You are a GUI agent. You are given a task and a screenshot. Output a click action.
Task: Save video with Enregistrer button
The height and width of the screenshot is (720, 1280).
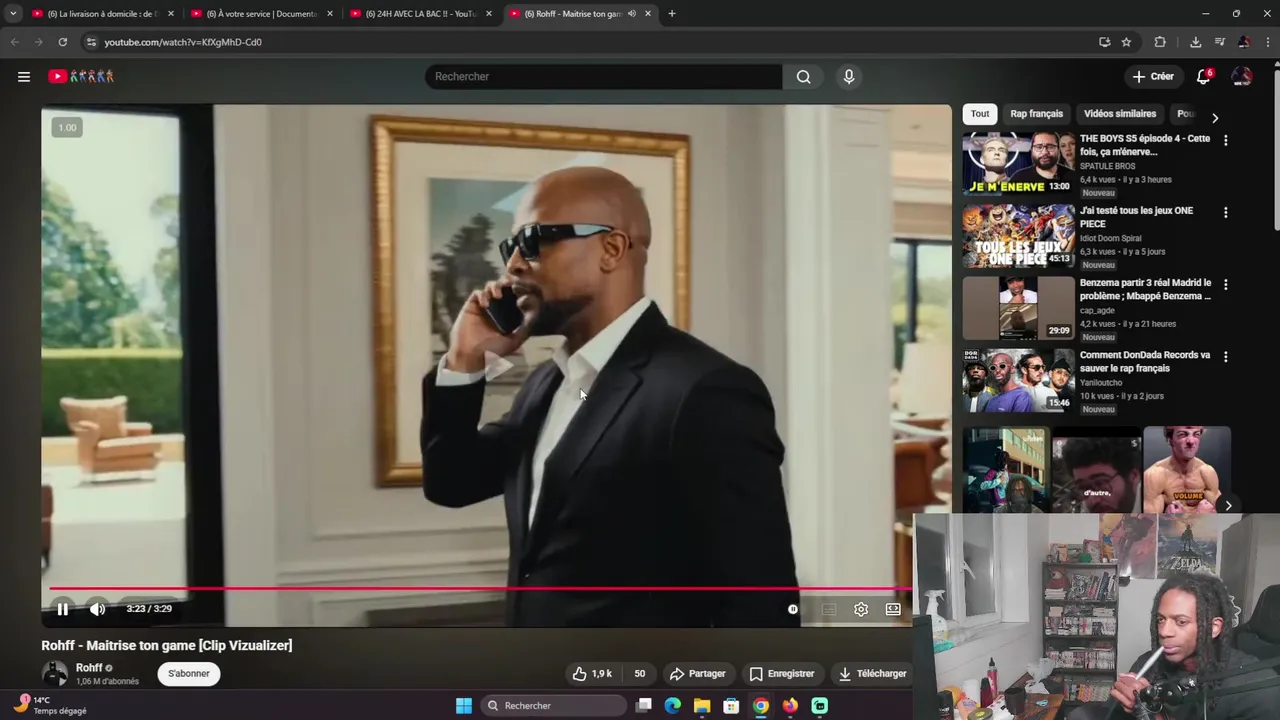coord(782,674)
